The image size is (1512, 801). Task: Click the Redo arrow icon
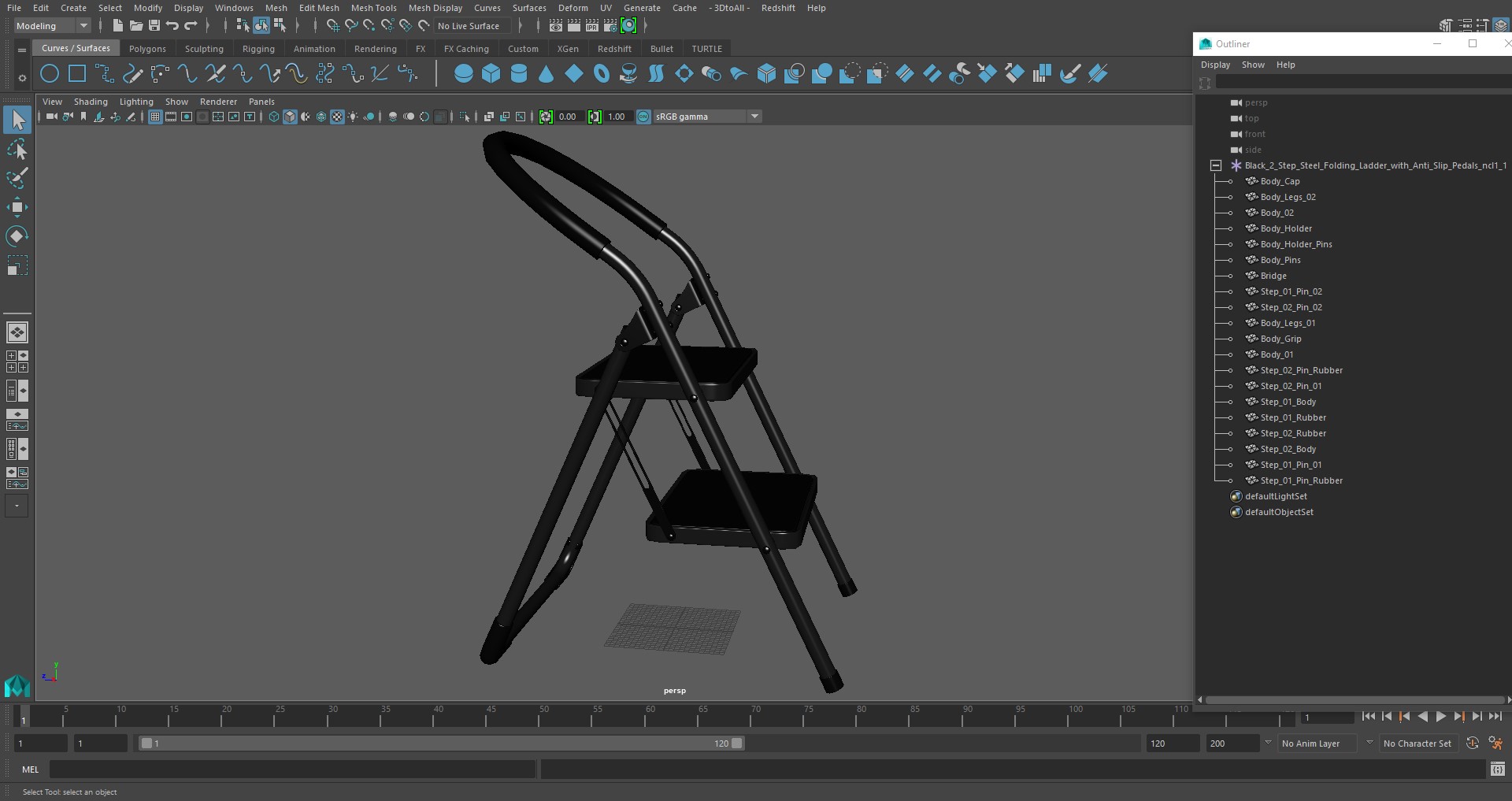pos(191,26)
